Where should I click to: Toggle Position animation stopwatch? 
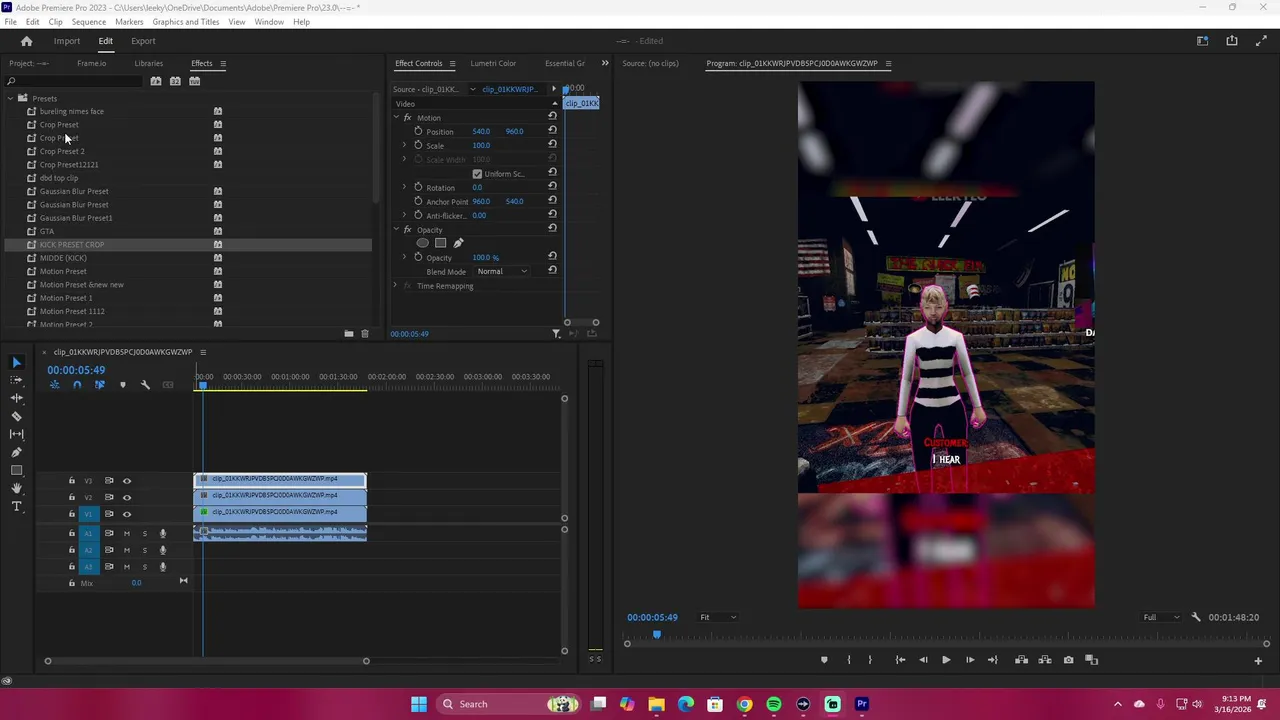coord(418,131)
